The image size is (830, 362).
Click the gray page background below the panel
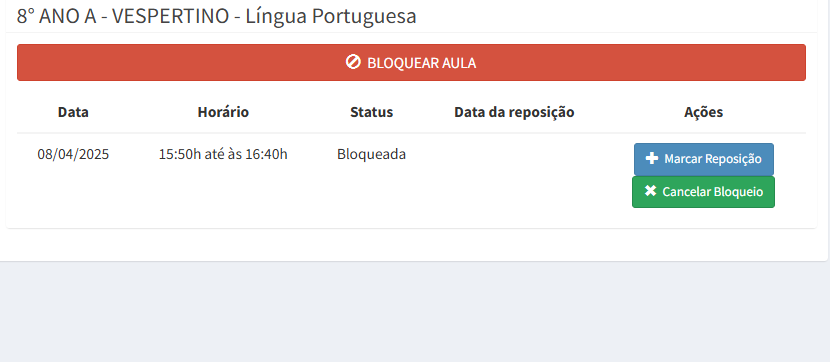(415, 312)
